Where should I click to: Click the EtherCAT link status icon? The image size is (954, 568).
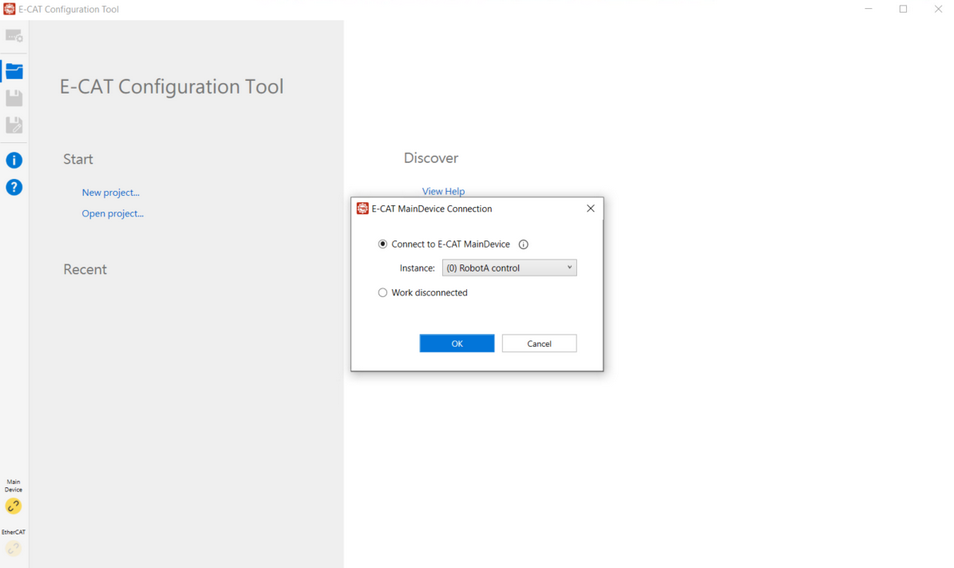13,548
